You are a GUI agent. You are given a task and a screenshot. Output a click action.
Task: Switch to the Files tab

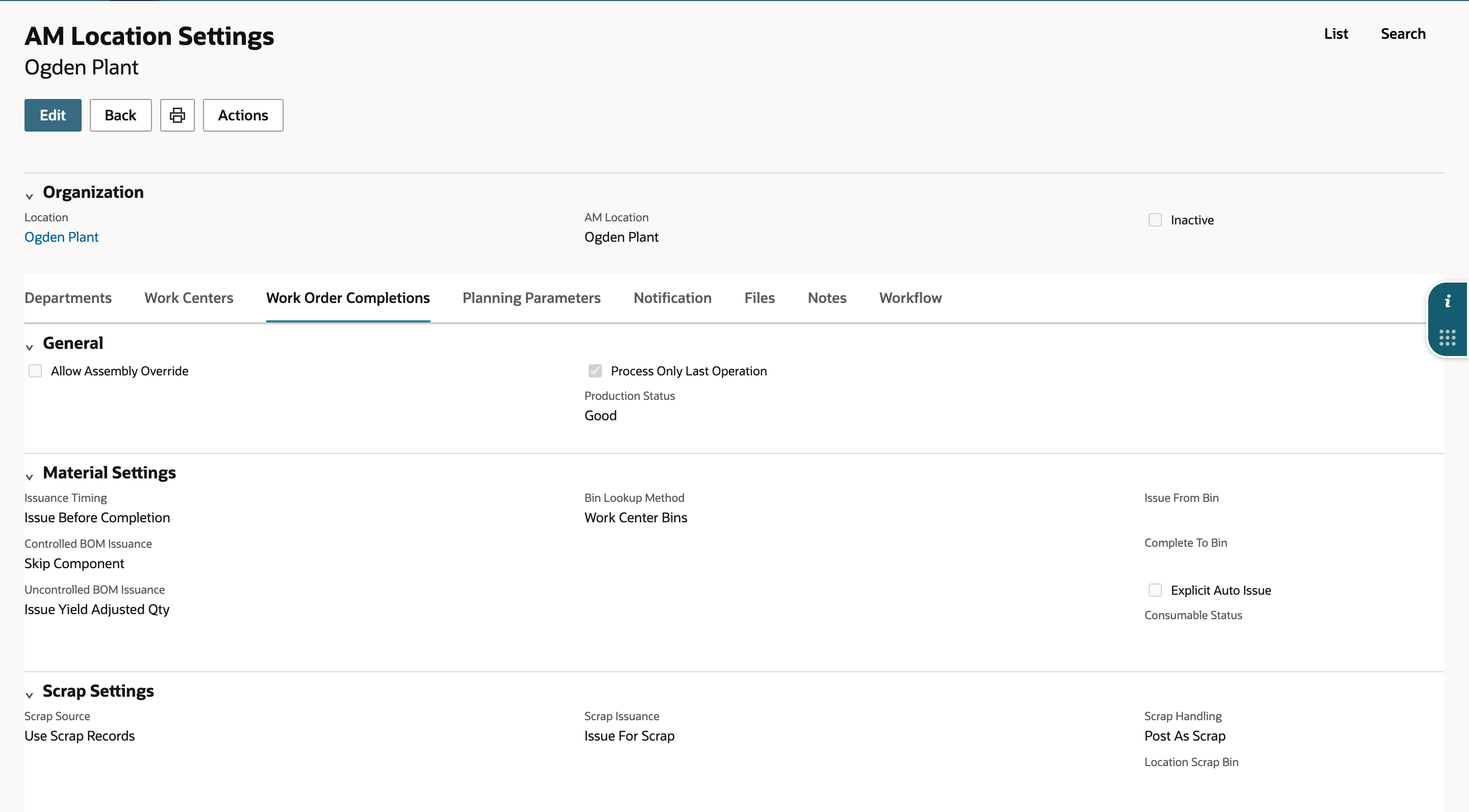pos(759,298)
